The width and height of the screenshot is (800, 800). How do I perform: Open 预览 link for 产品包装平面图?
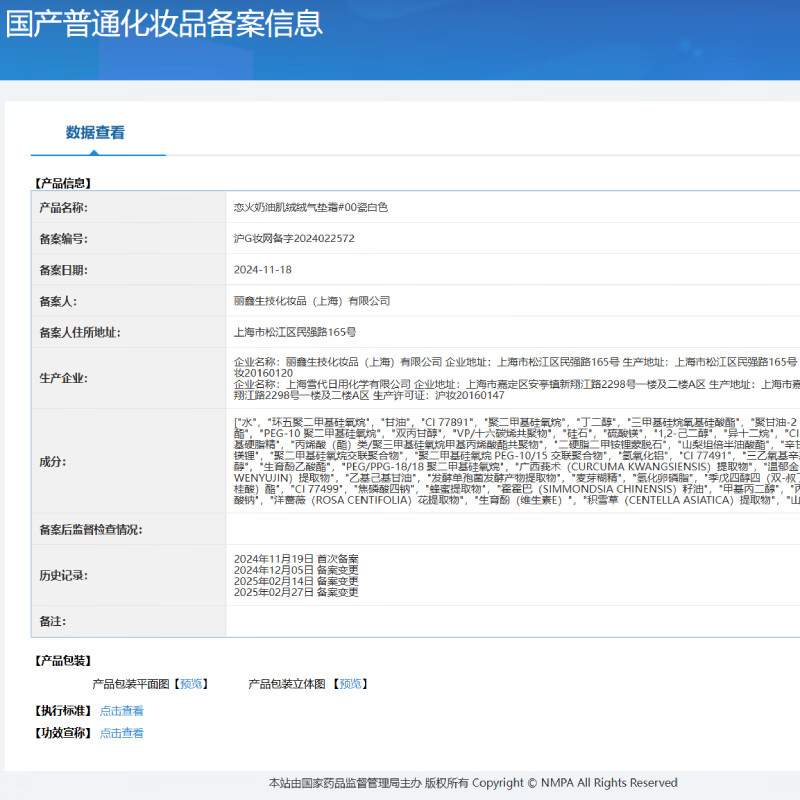193,684
